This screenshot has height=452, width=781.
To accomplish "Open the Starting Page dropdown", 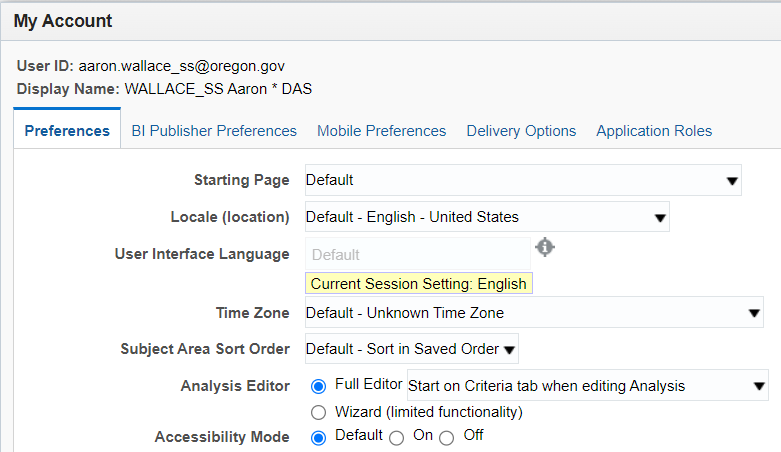I will [523, 180].
